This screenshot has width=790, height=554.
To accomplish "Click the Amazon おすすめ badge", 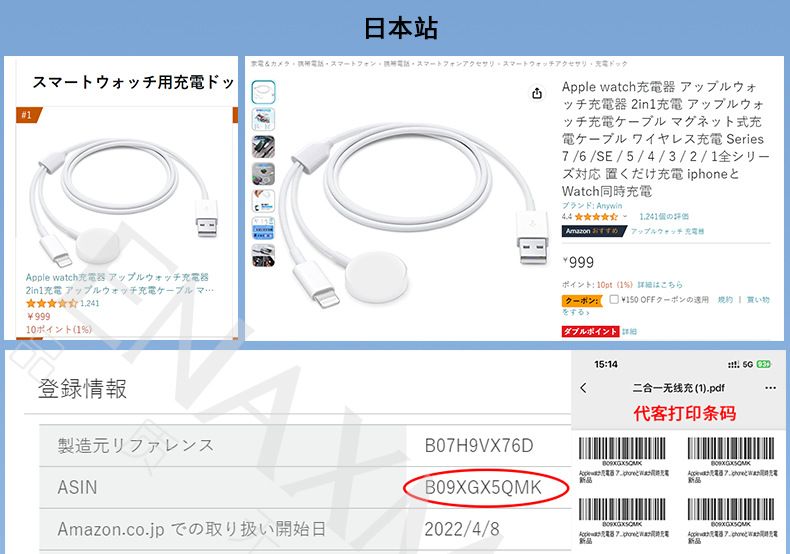I will pyautogui.click(x=594, y=231).
